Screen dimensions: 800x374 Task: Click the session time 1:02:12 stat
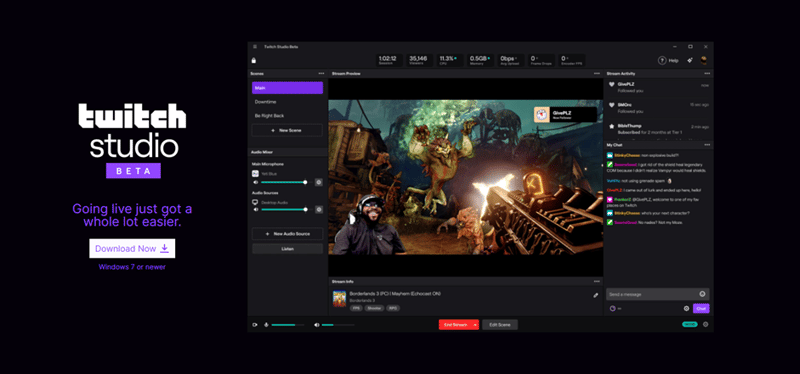[388, 60]
